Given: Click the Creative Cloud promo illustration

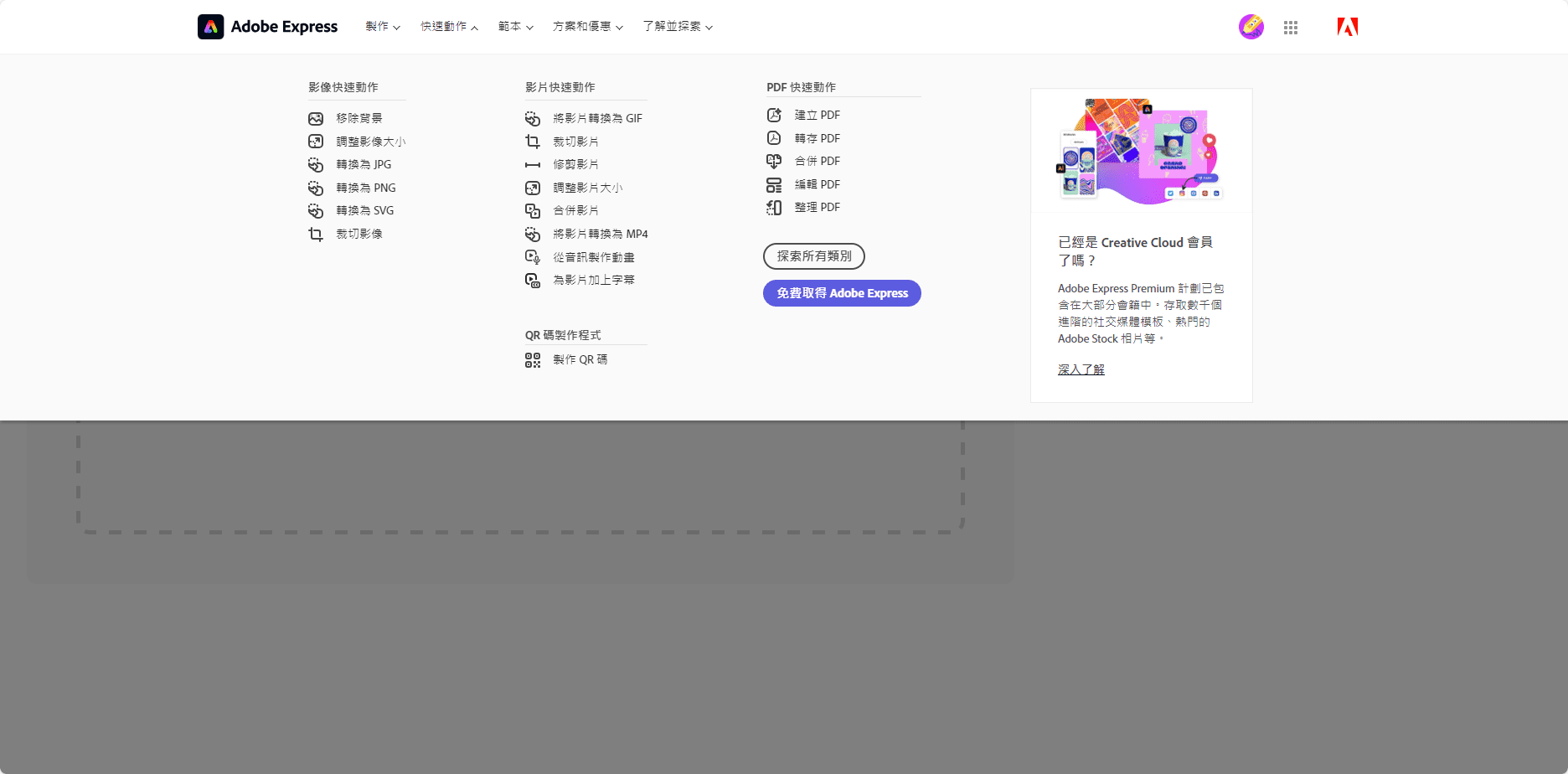Looking at the screenshot, I should pyautogui.click(x=1141, y=151).
